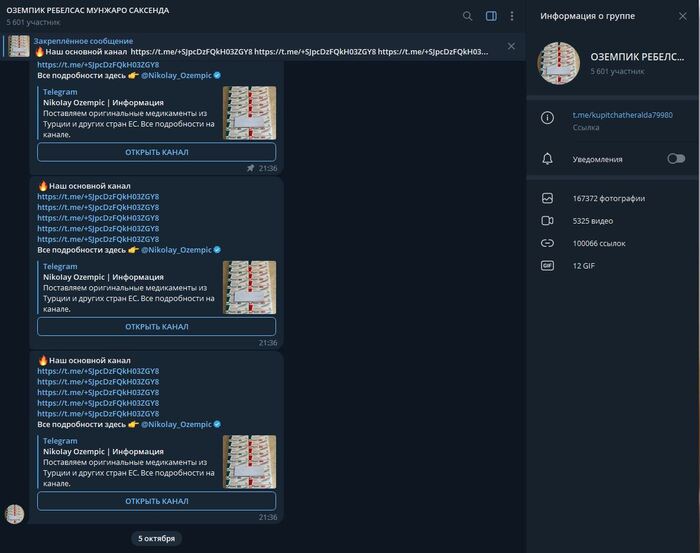Toggle group notifications switch
700x553 pixels.
coord(676,159)
